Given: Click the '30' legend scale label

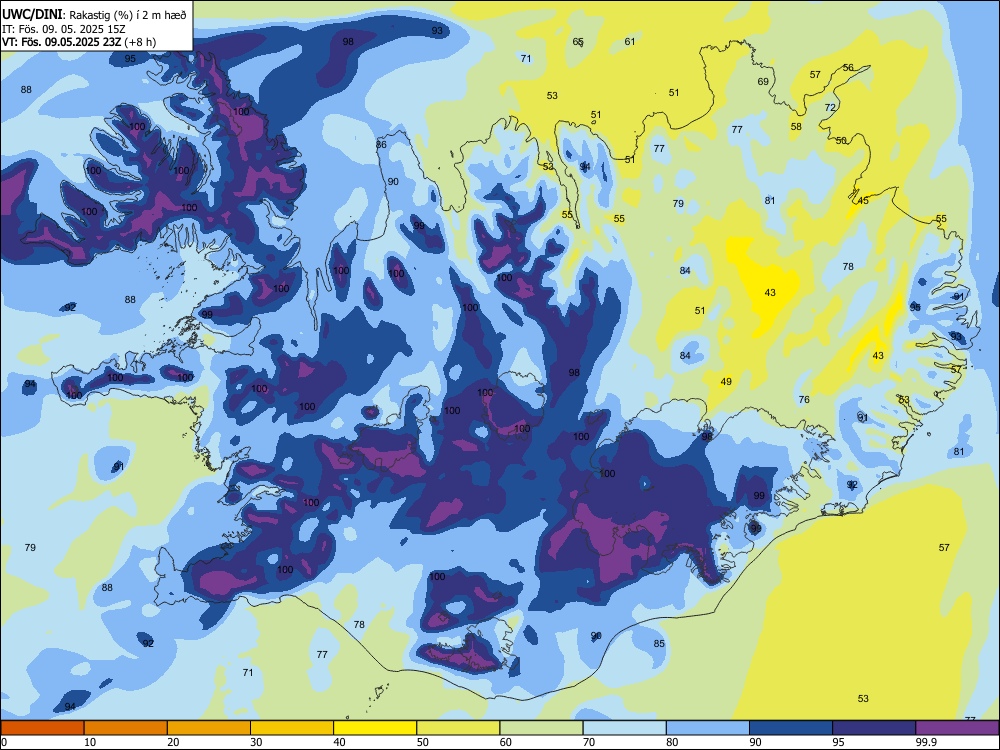Looking at the screenshot, I should pyautogui.click(x=256, y=742).
